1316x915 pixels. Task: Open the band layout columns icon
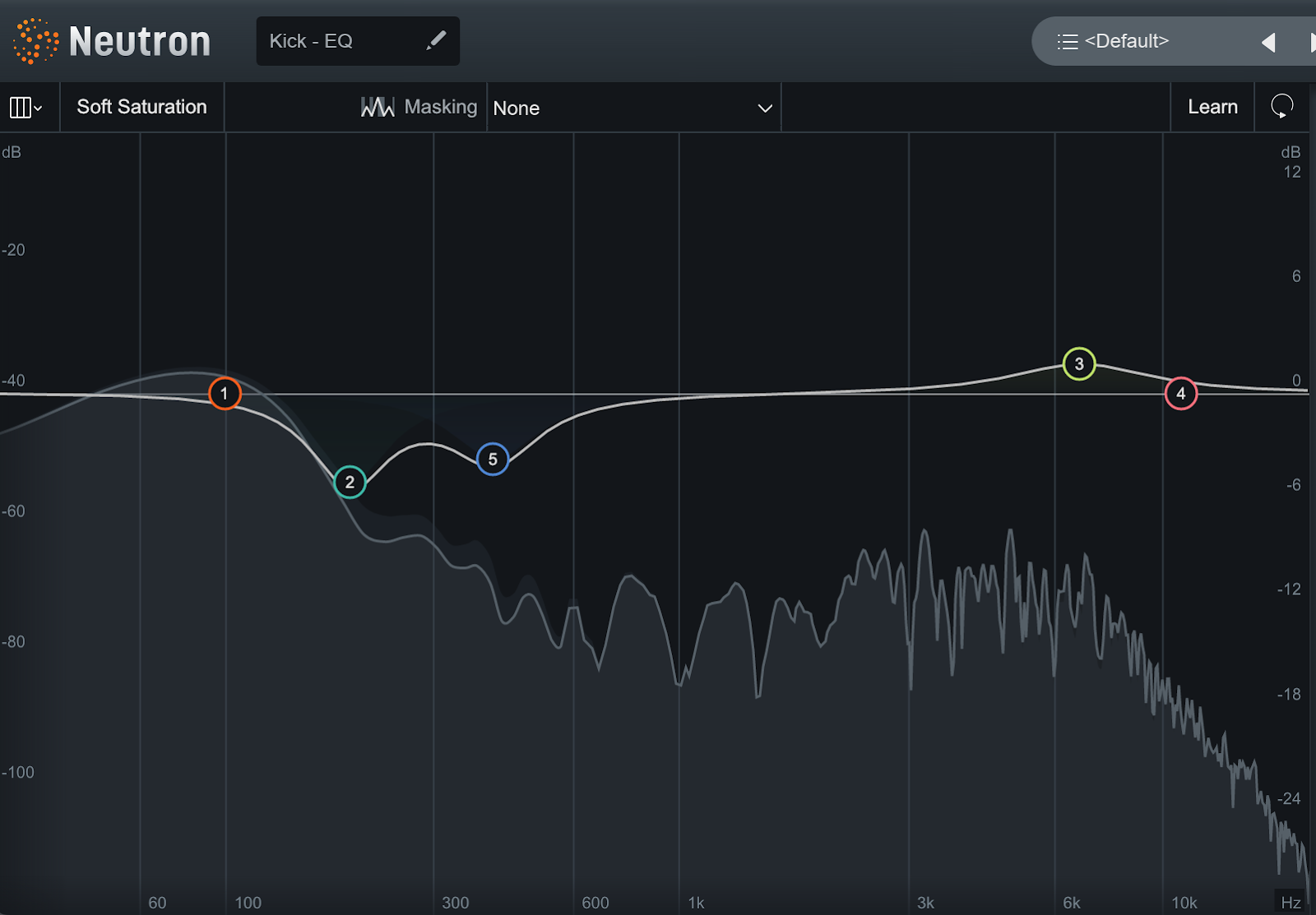click(25, 107)
